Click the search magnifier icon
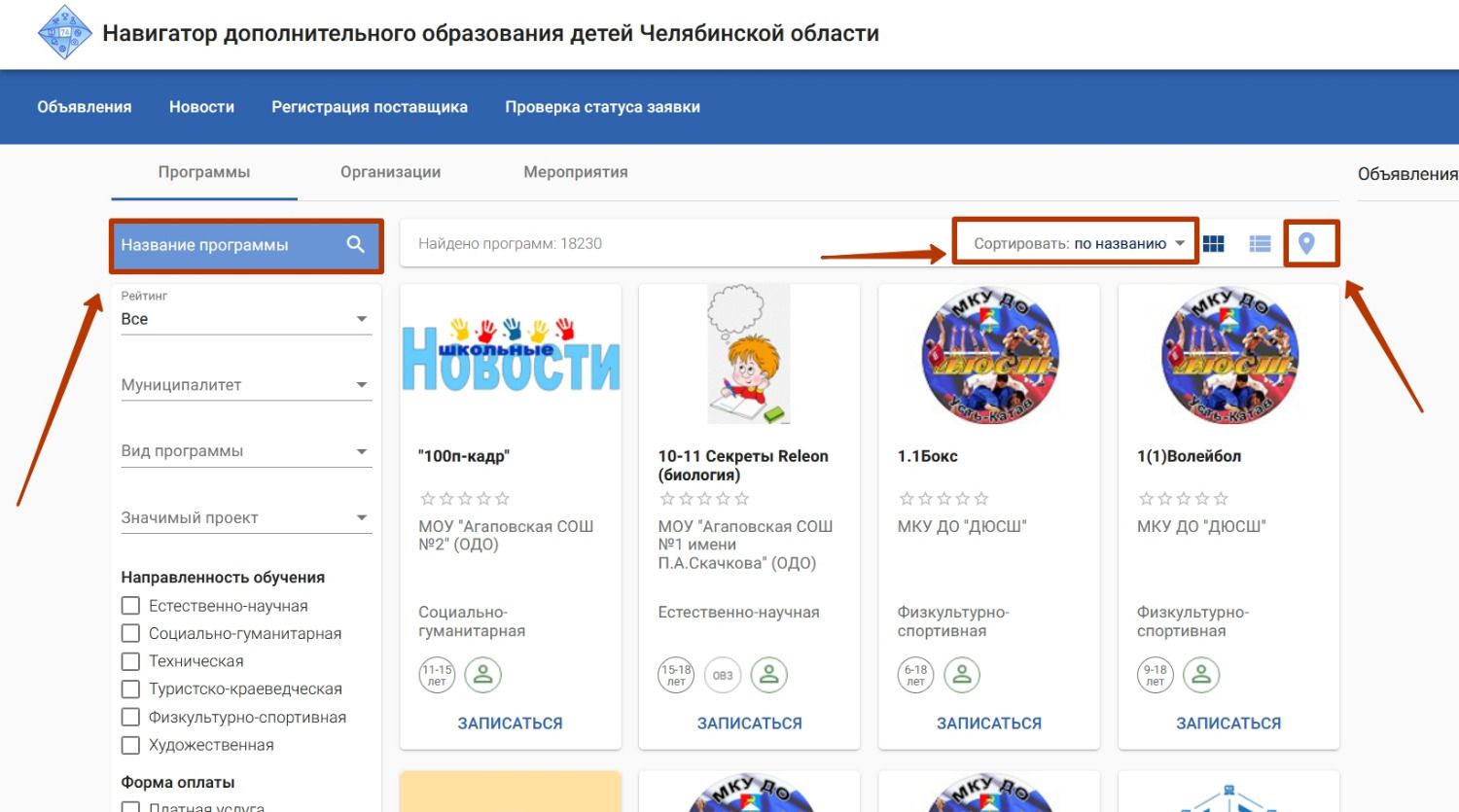The image size is (1459, 812). click(x=356, y=245)
